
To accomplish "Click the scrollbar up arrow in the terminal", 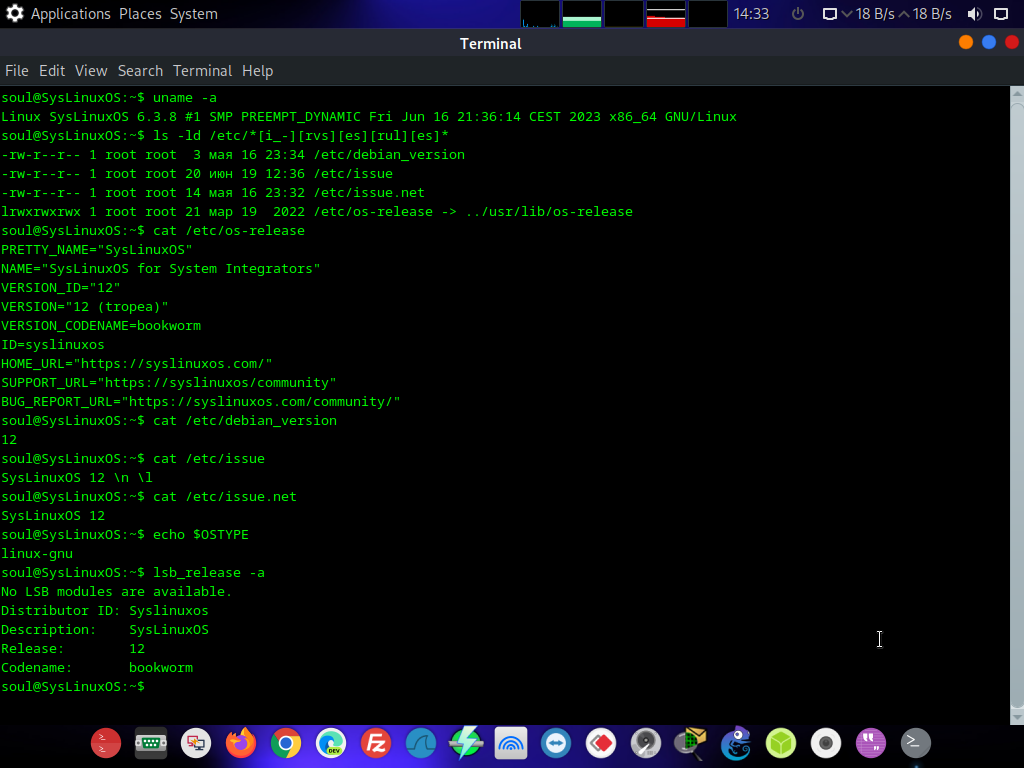I will click(1017, 93).
